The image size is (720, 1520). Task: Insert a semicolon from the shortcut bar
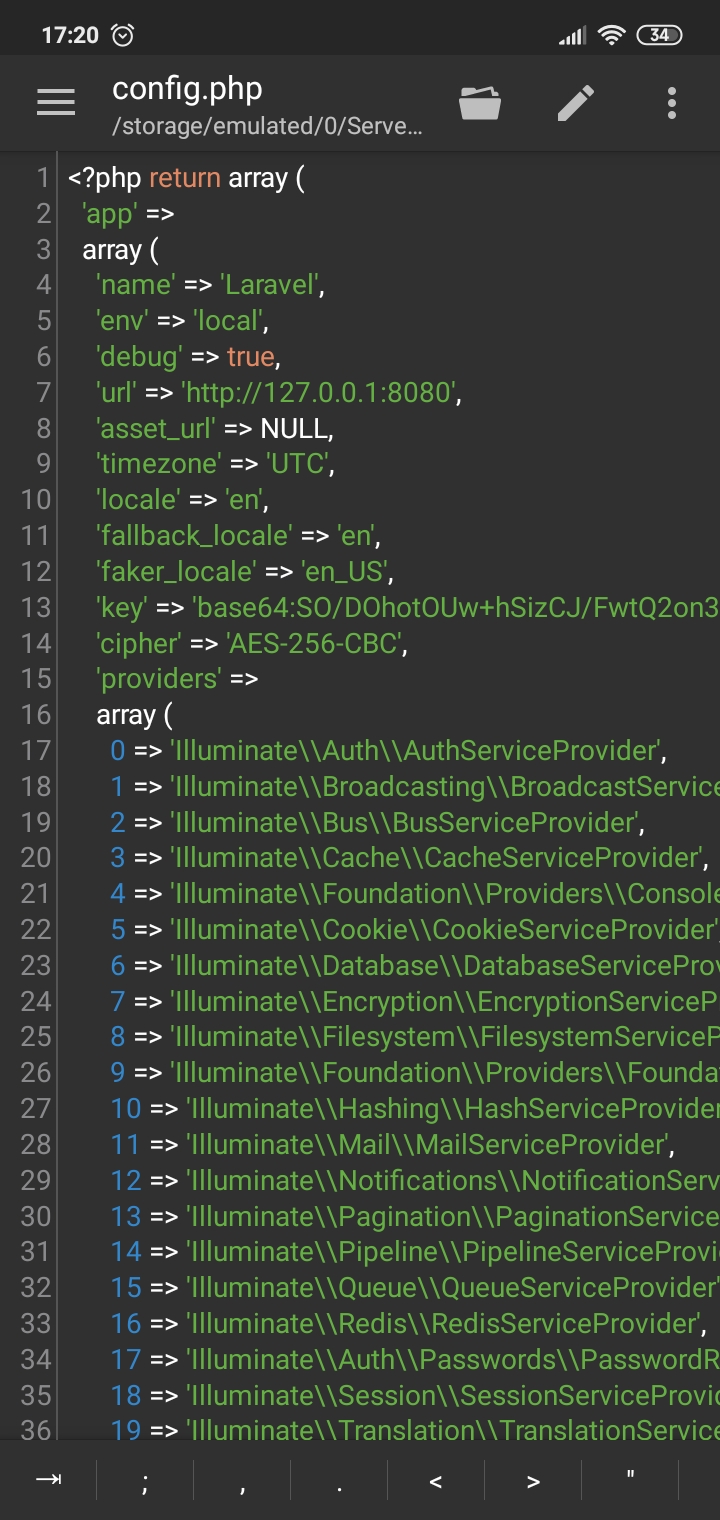pos(145,1480)
